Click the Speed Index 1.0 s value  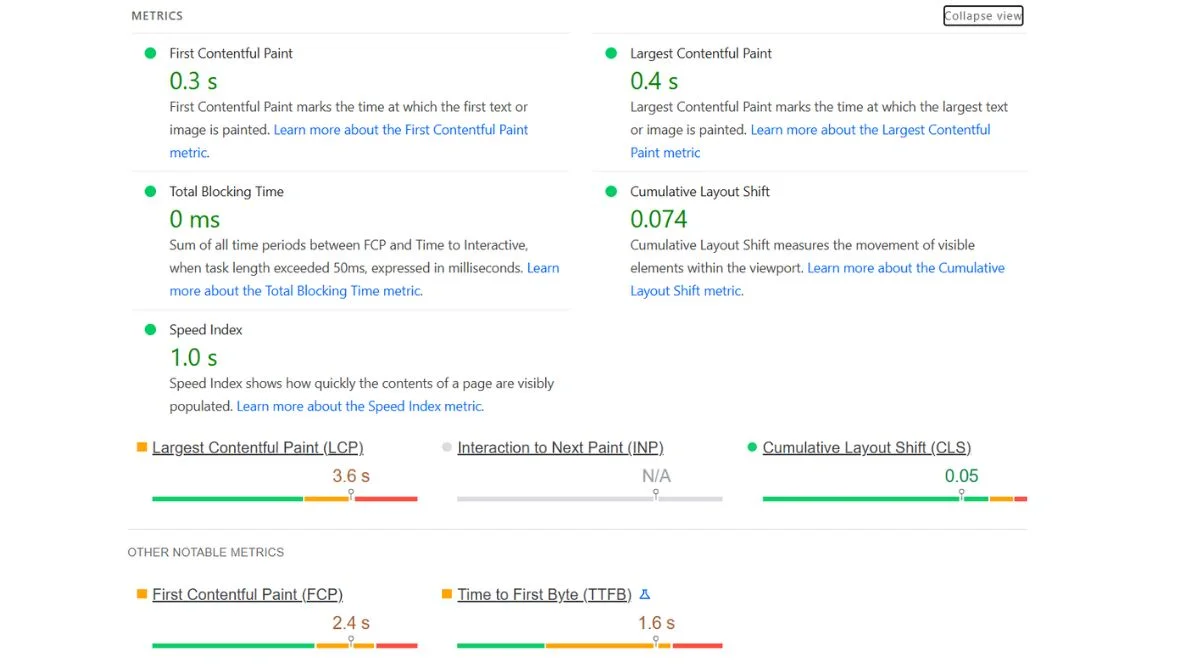click(193, 357)
